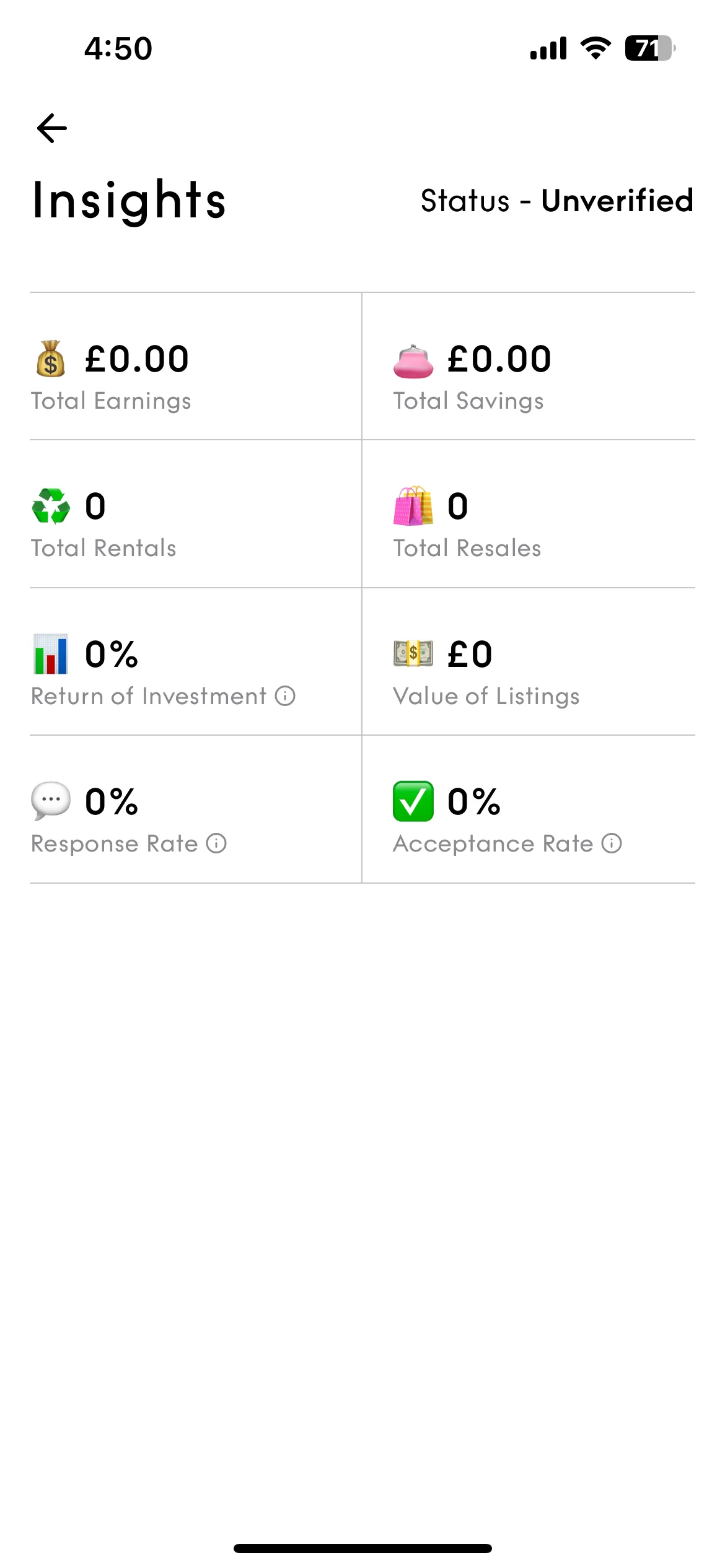This screenshot has width=725, height=1568.
Task: Tap the green recycling rentals icon
Action: click(x=51, y=506)
